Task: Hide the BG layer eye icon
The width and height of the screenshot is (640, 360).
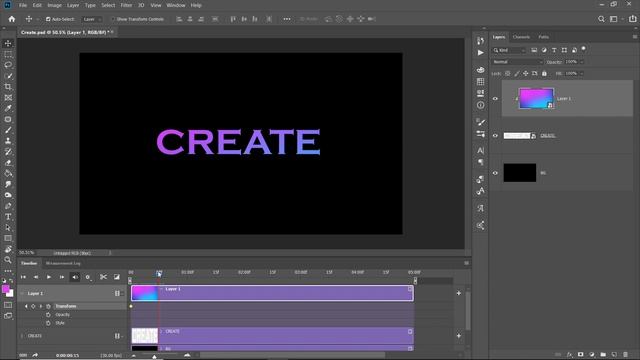Action: click(495, 173)
